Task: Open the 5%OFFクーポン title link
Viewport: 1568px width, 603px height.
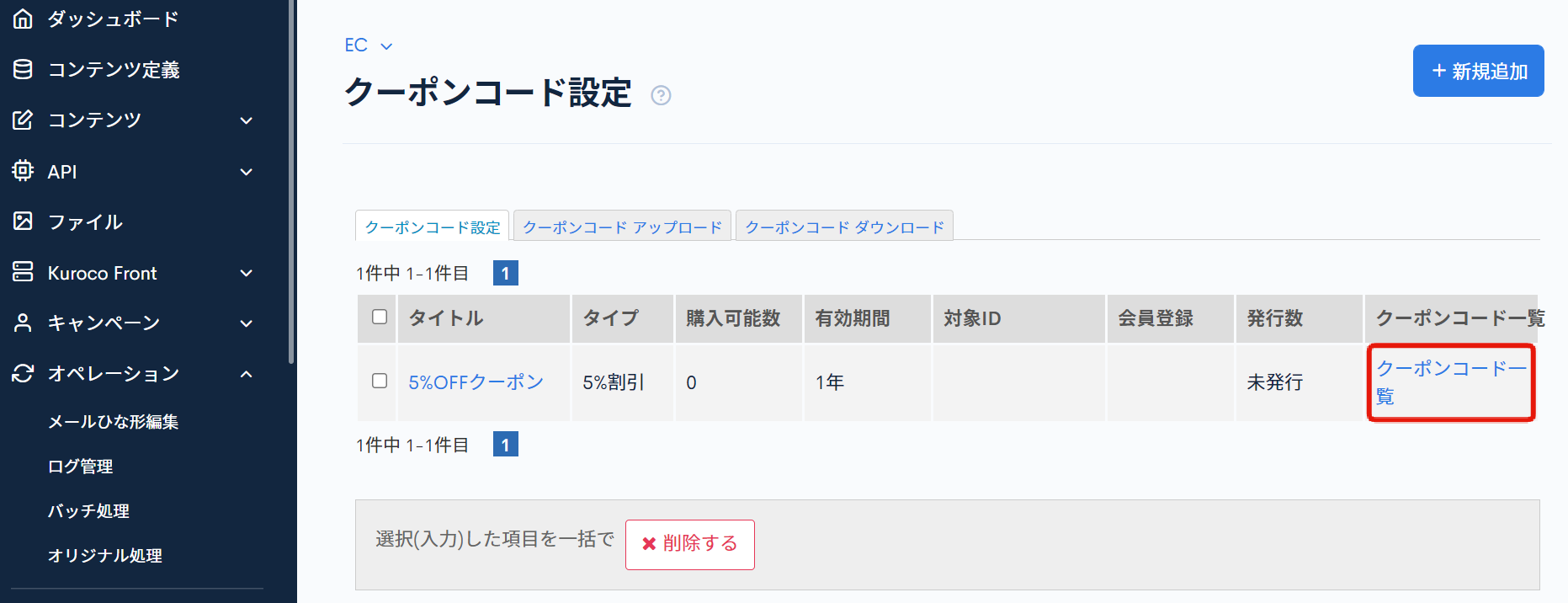Action: [x=476, y=382]
